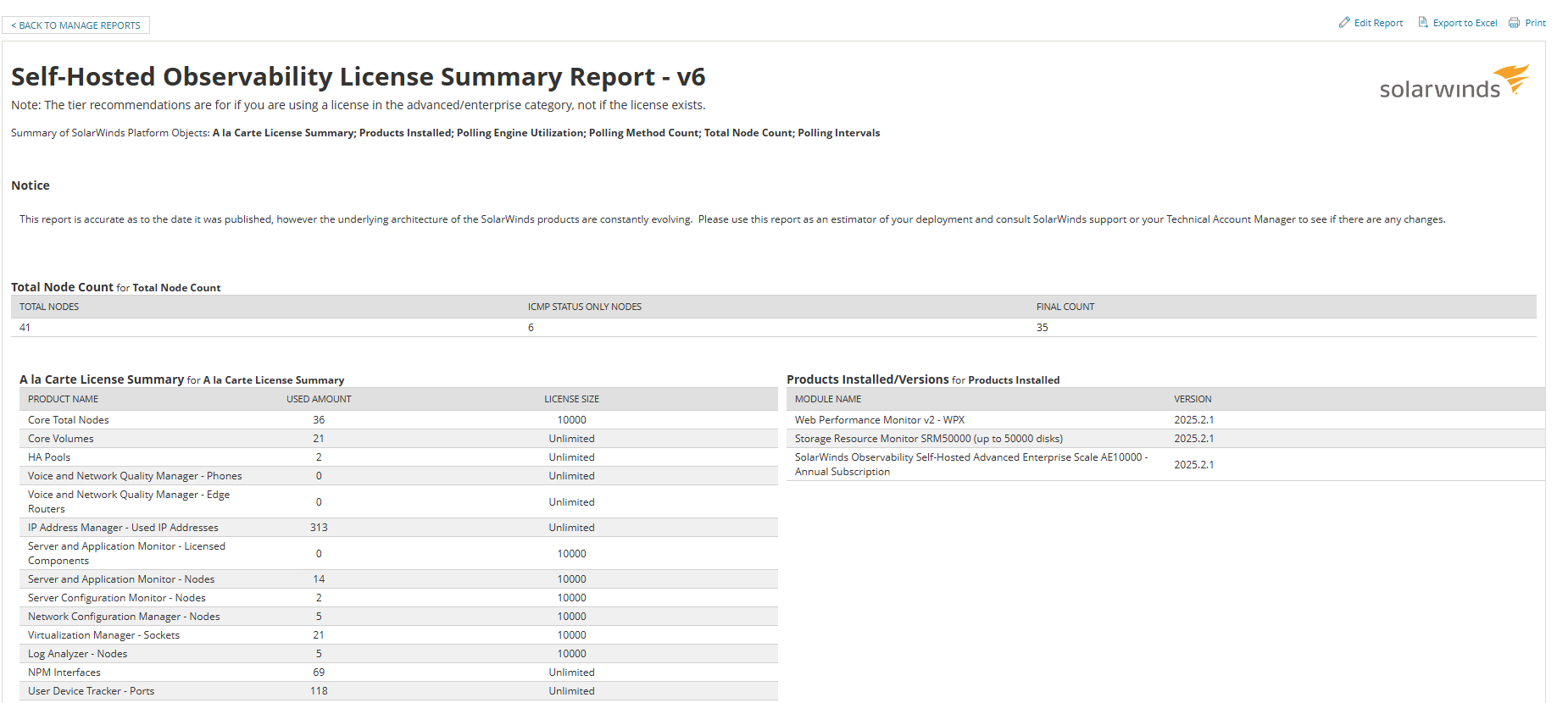
Task: Click the Edit Report pencil icon
Action: [x=1344, y=22]
